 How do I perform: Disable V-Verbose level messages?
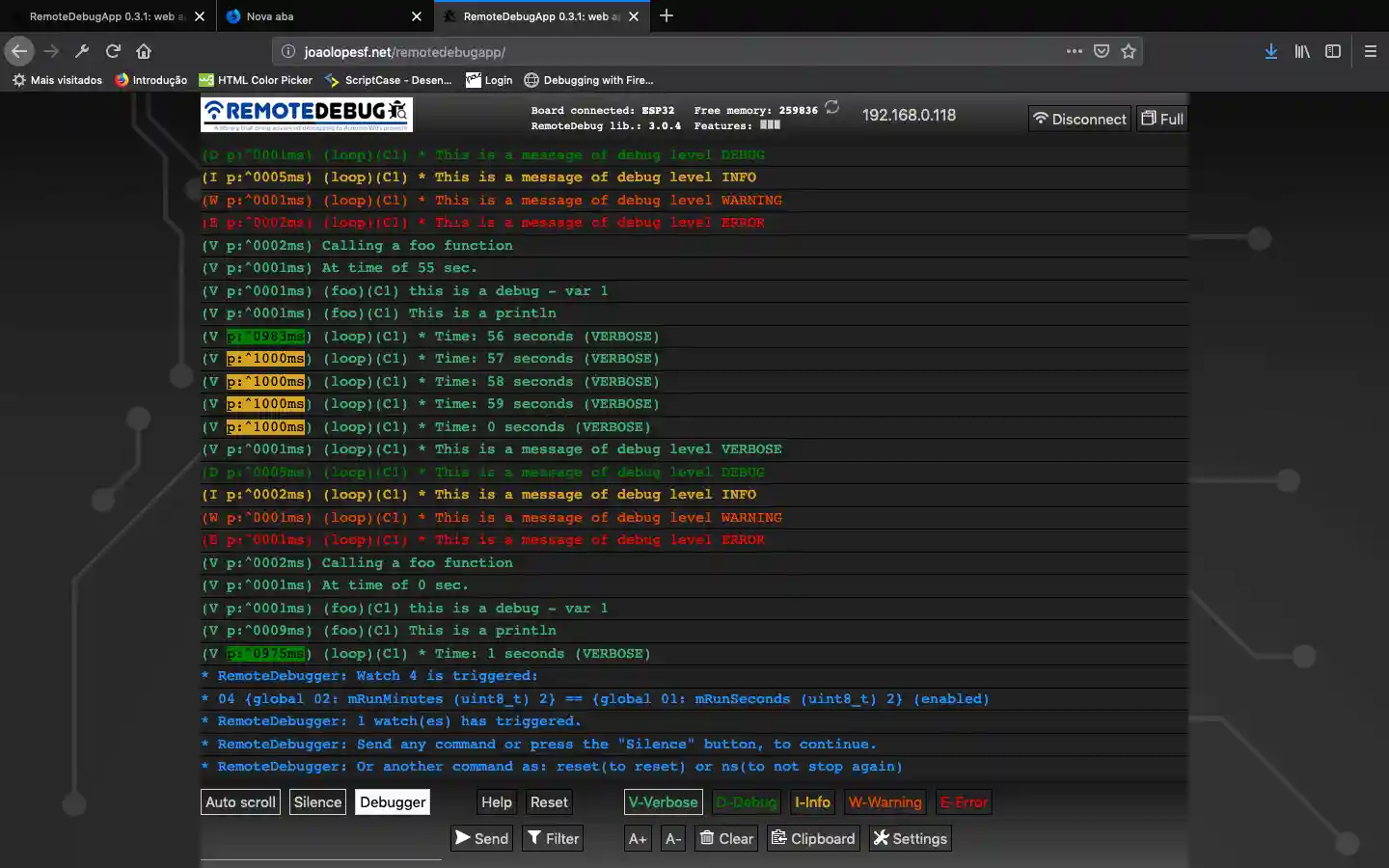pyautogui.click(x=663, y=801)
